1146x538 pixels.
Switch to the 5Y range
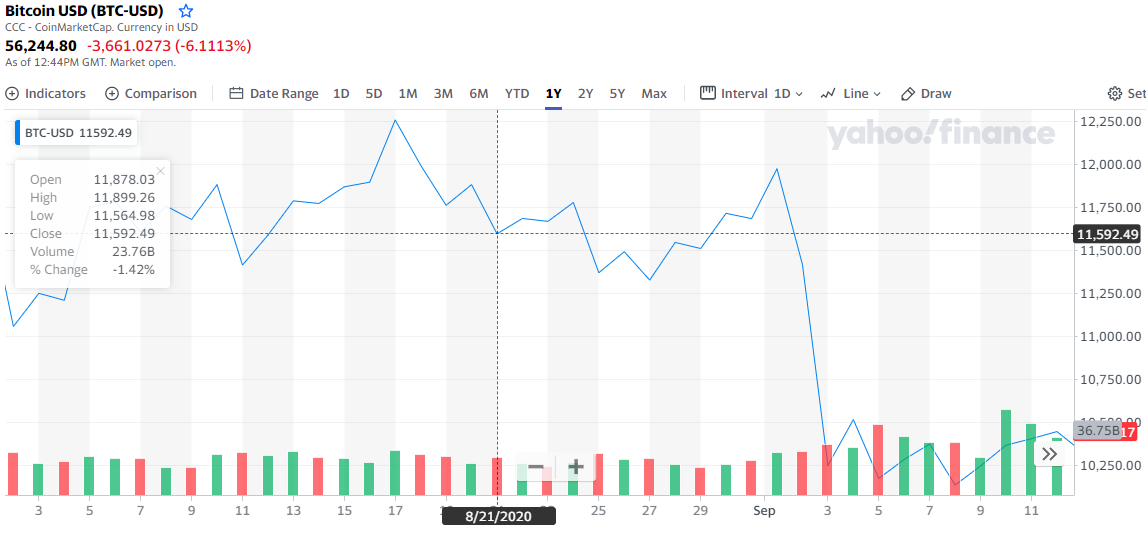point(617,93)
